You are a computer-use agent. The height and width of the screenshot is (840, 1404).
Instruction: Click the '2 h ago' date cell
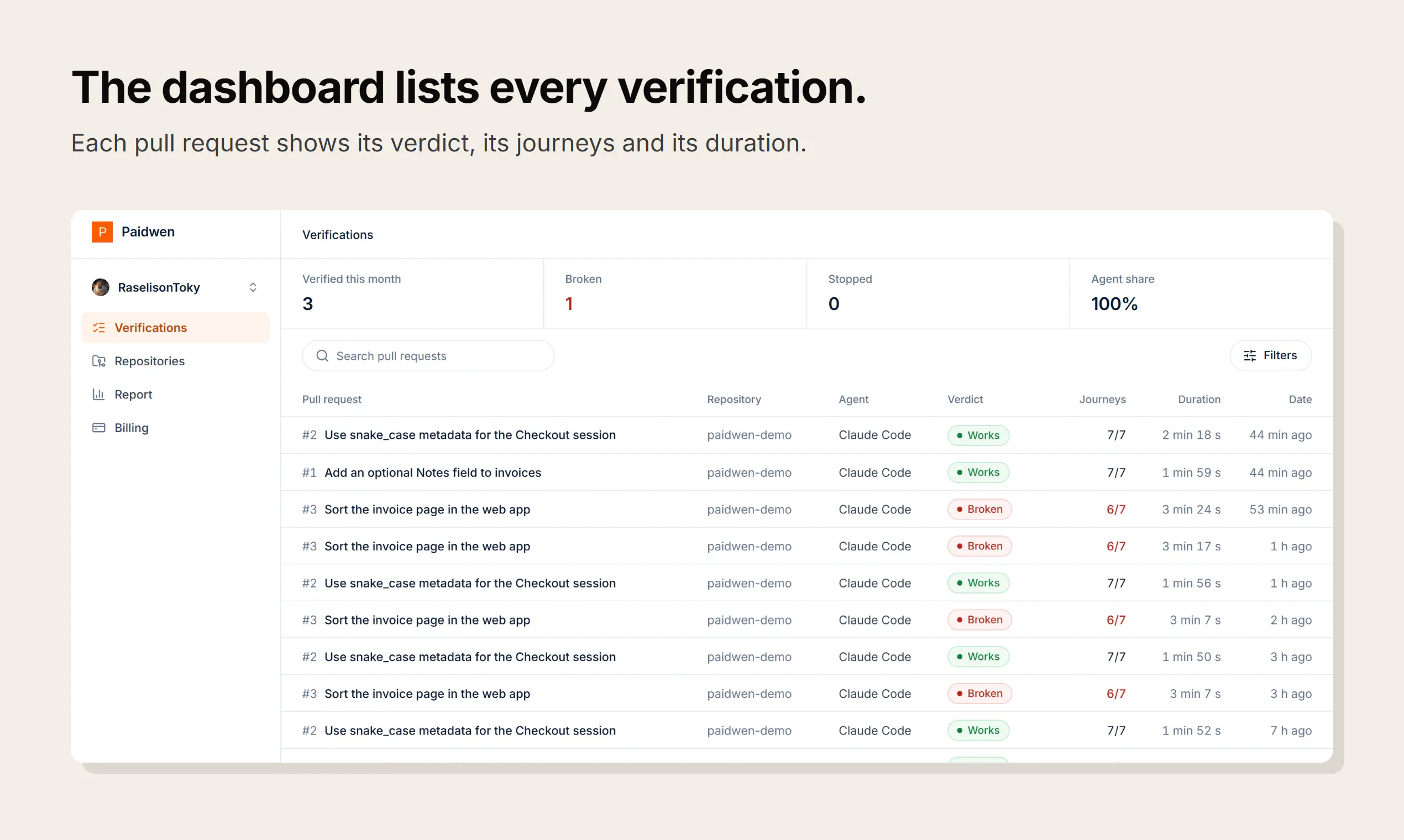(x=1291, y=621)
